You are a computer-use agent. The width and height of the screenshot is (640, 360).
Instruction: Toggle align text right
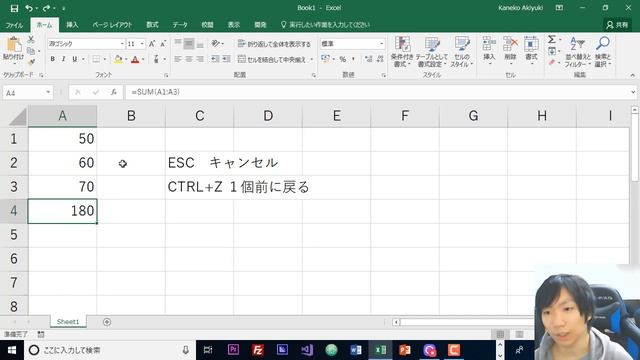click(x=200, y=59)
